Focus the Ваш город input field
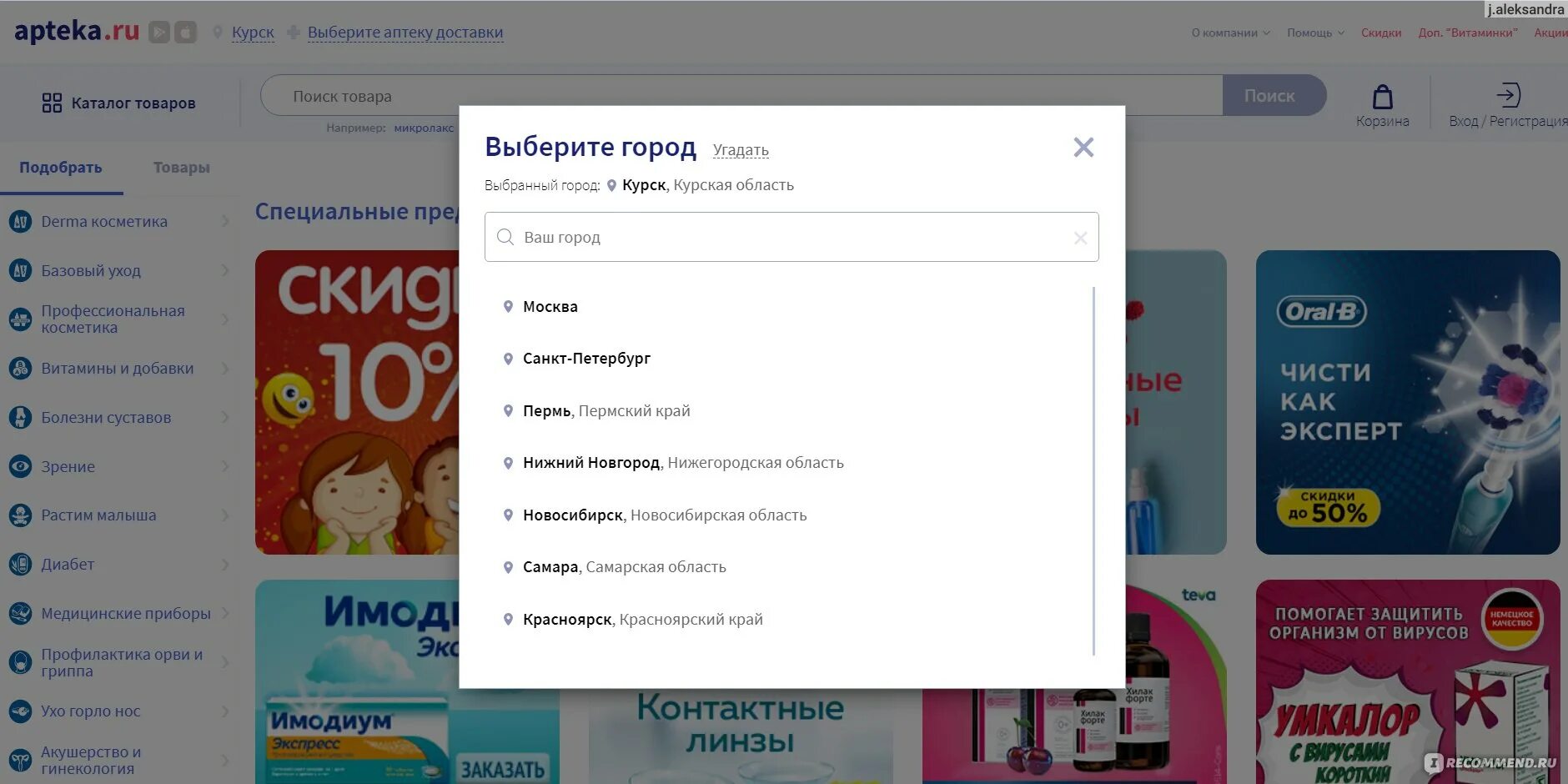The image size is (1568, 784). [x=792, y=237]
